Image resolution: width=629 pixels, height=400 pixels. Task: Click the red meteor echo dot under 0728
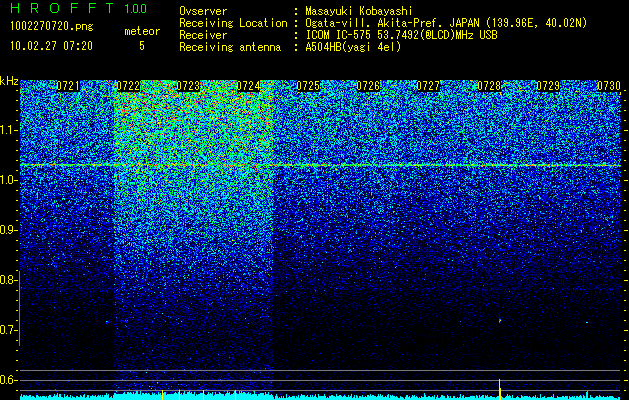pyautogui.click(x=500, y=321)
